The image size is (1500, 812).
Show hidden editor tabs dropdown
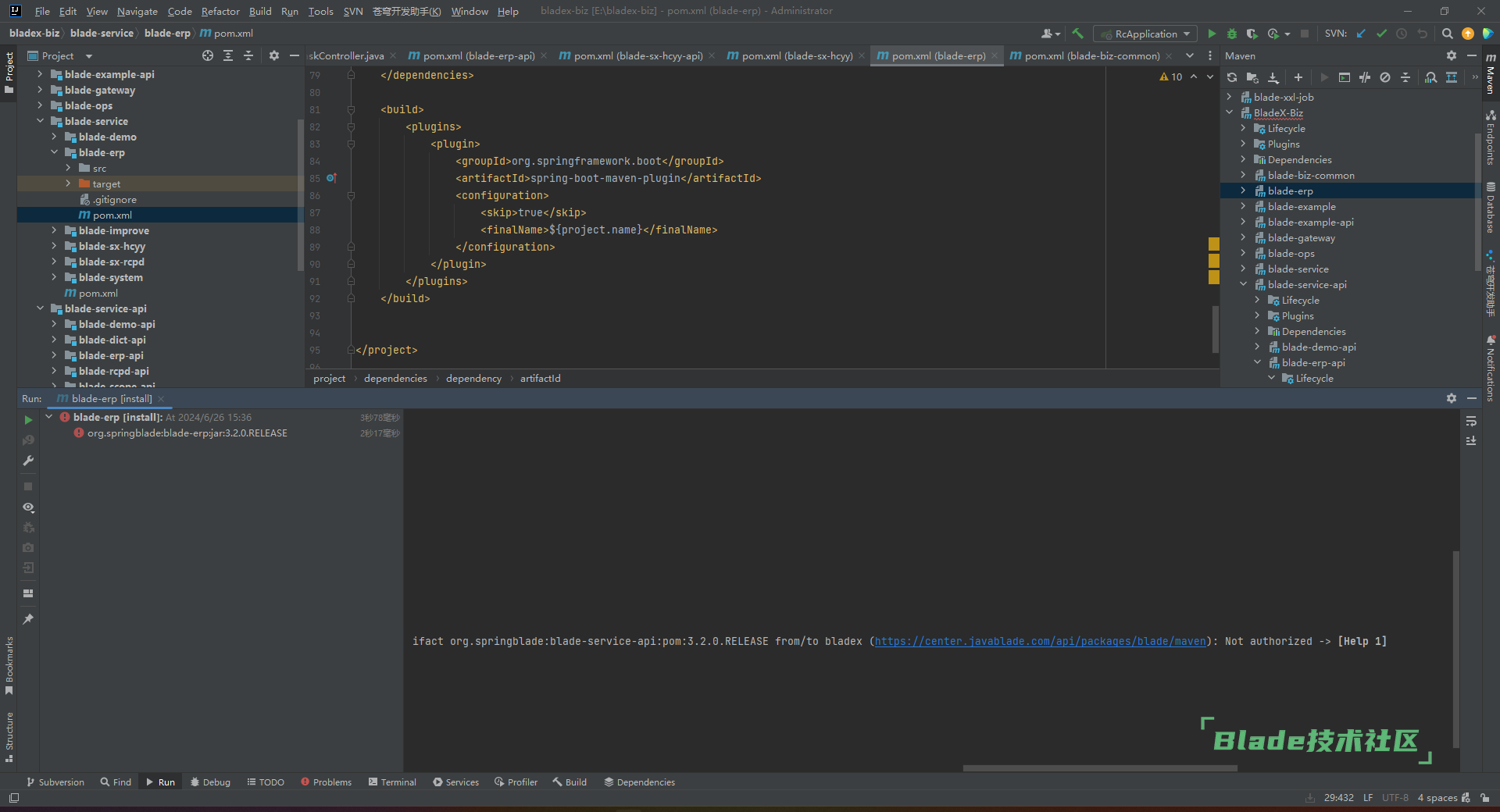[x=1190, y=55]
